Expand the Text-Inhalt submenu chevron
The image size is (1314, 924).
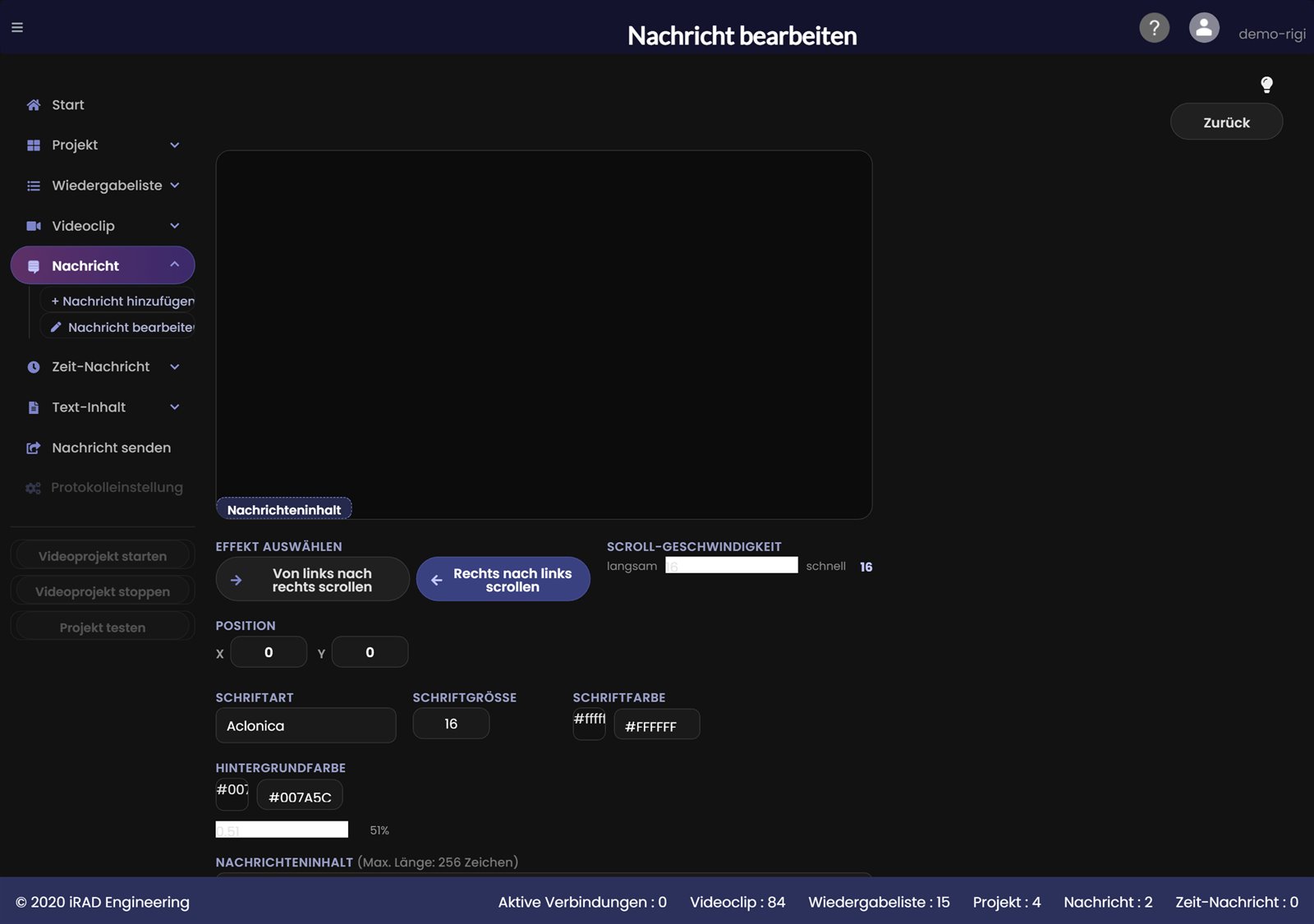pyautogui.click(x=174, y=407)
